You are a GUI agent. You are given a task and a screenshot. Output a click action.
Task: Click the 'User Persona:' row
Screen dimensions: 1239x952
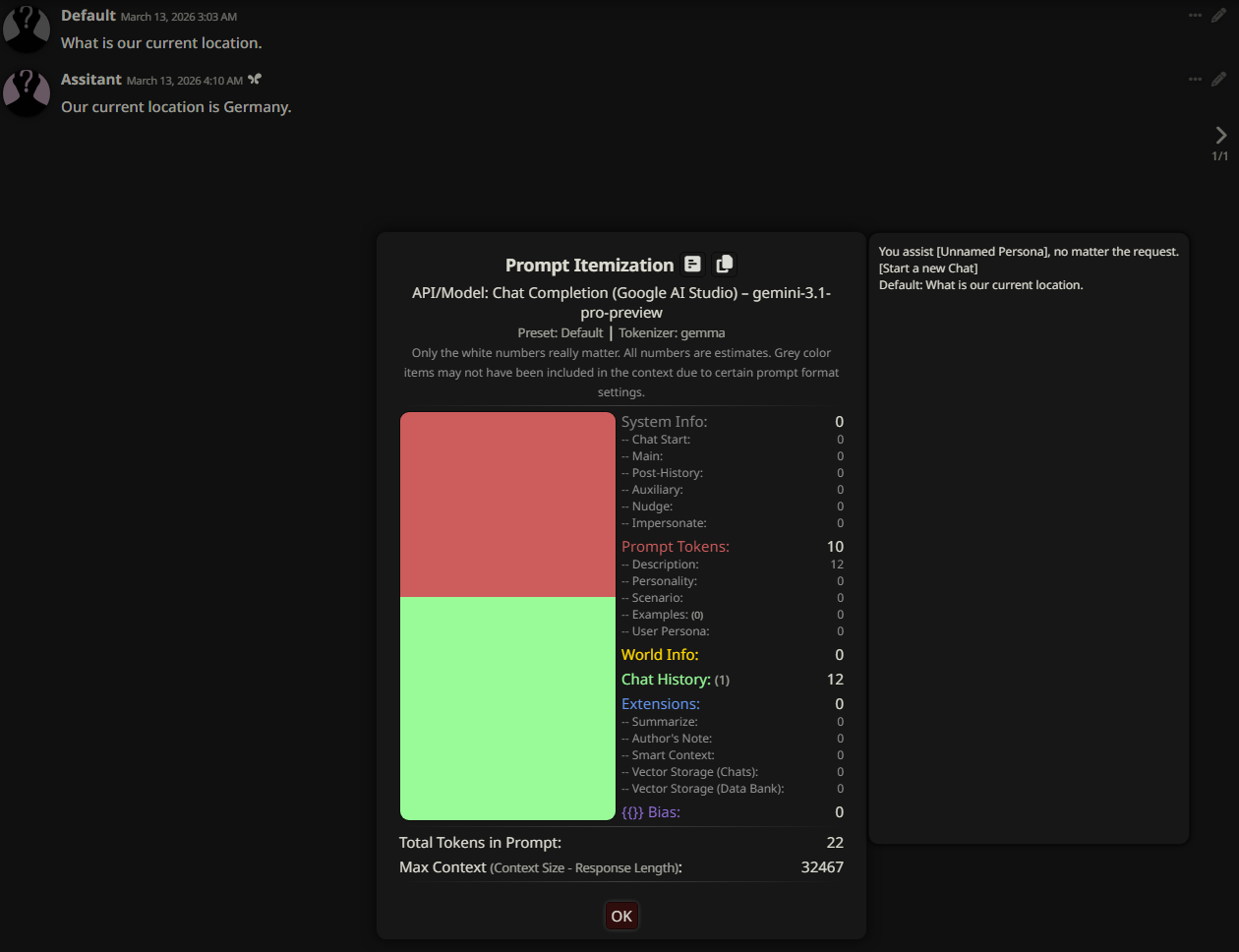[733, 631]
